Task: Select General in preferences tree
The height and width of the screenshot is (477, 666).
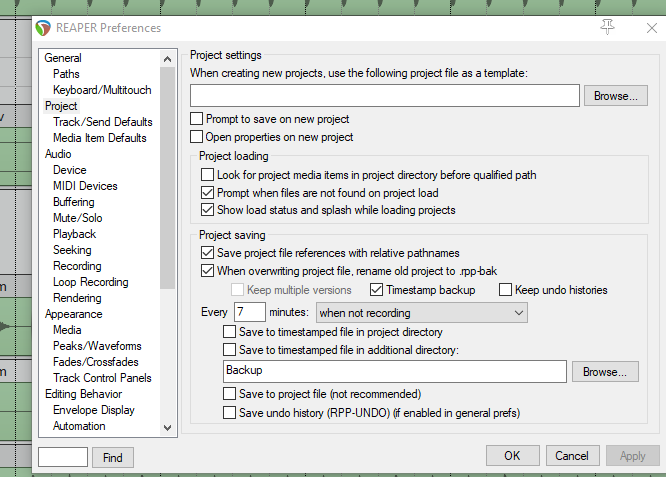Action: (63, 58)
